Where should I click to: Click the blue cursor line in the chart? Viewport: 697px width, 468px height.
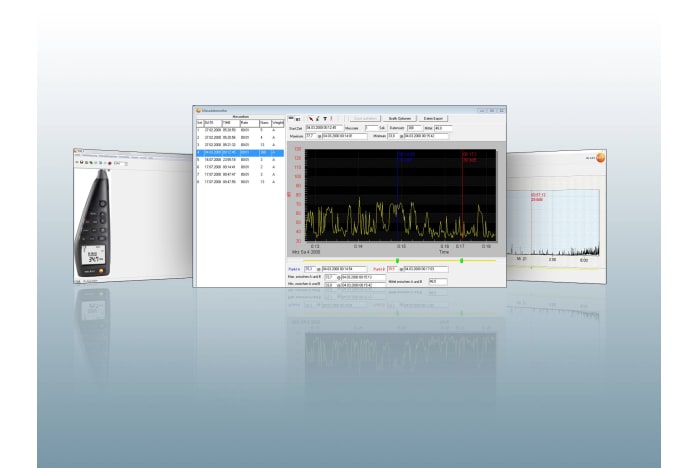pos(398,196)
